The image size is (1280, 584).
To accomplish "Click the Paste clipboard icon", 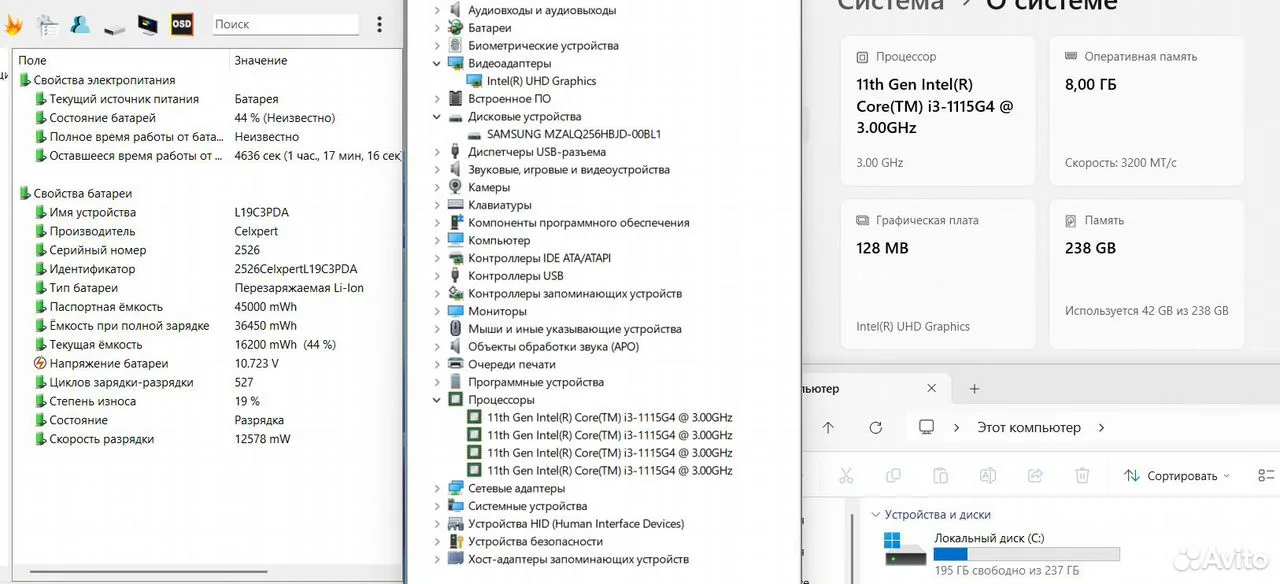I will (x=940, y=476).
